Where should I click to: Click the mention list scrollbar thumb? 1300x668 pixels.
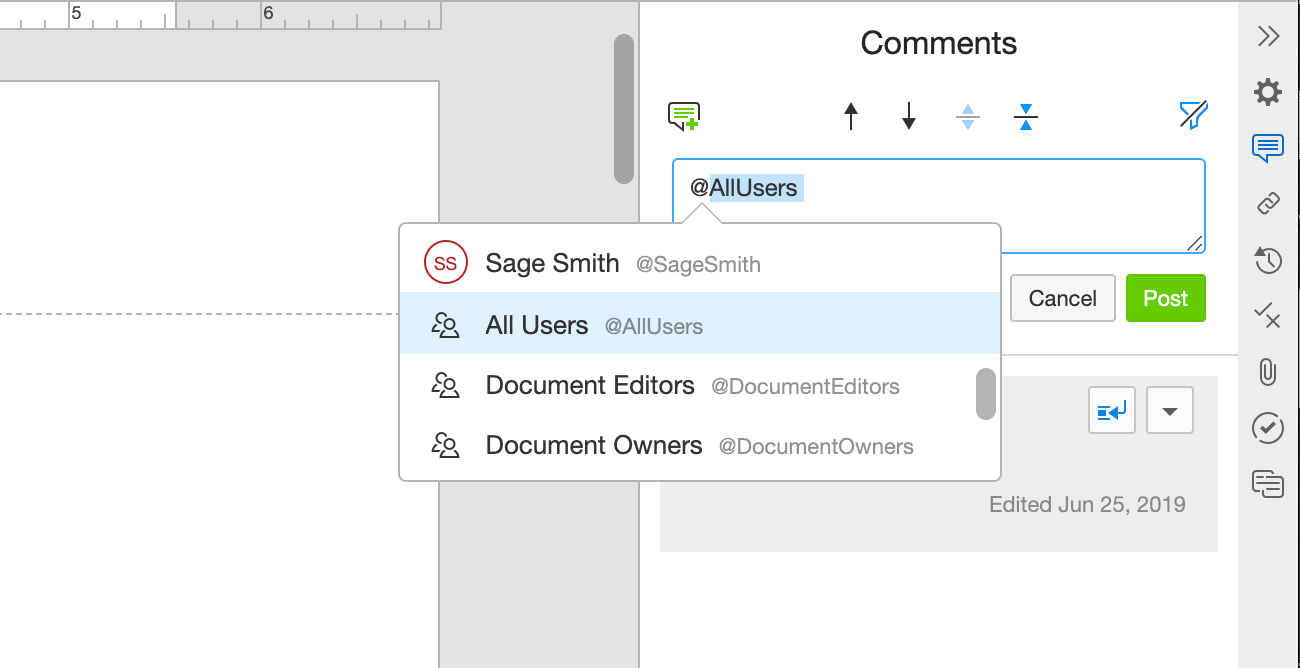coord(986,394)
